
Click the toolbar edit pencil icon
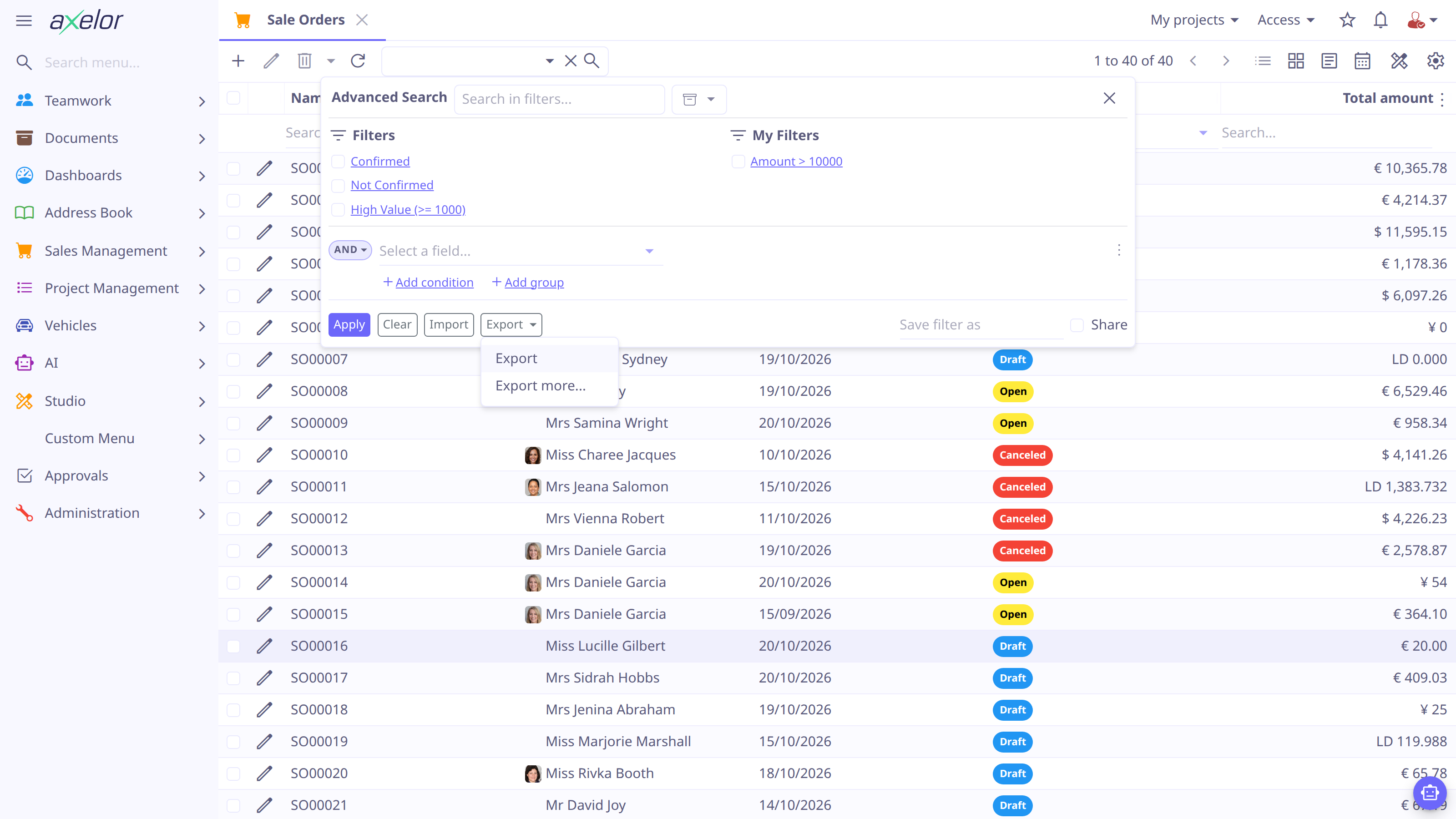pyautogui.click(x=271, y=61)
